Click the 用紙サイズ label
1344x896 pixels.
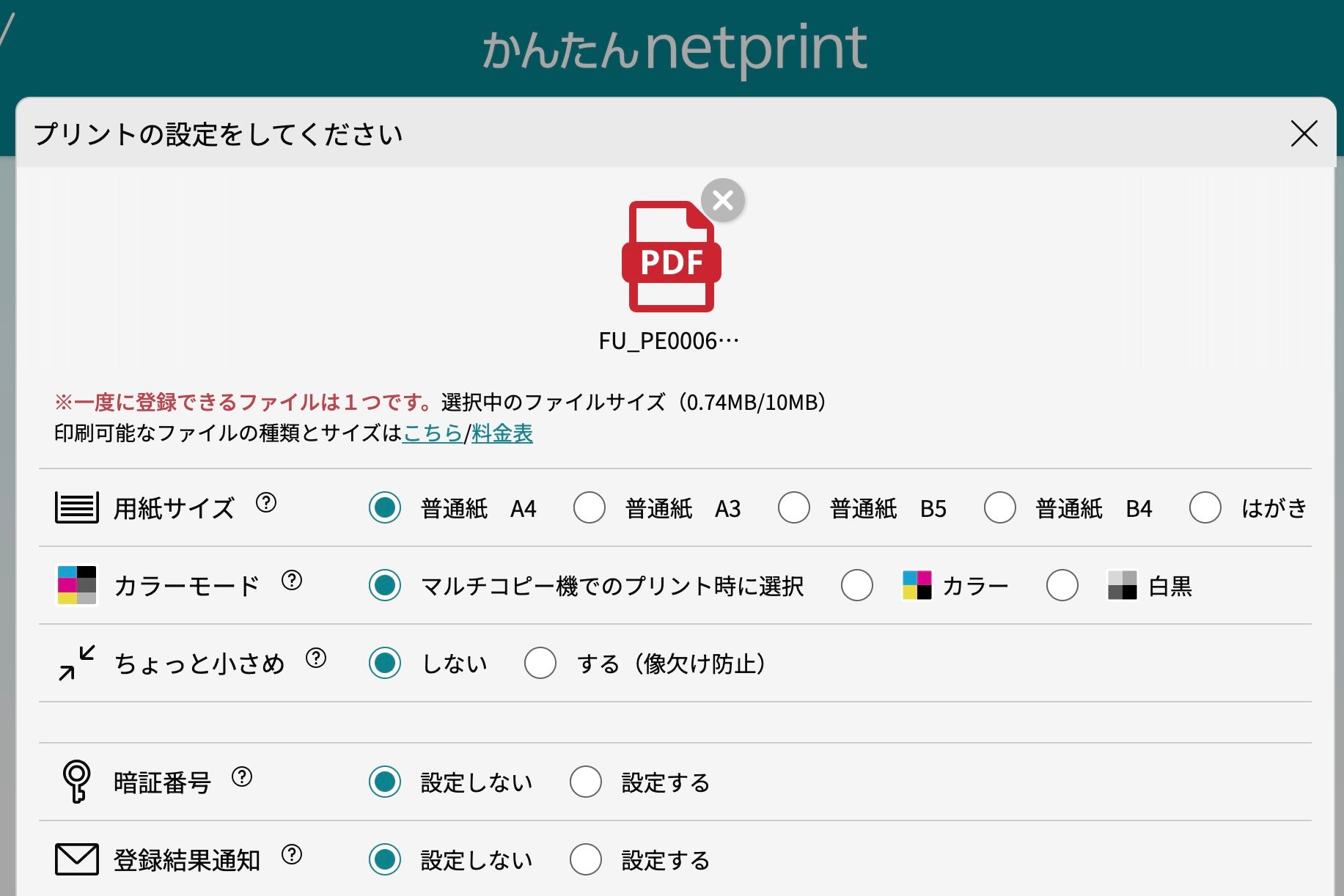click(x=175, y=507)
